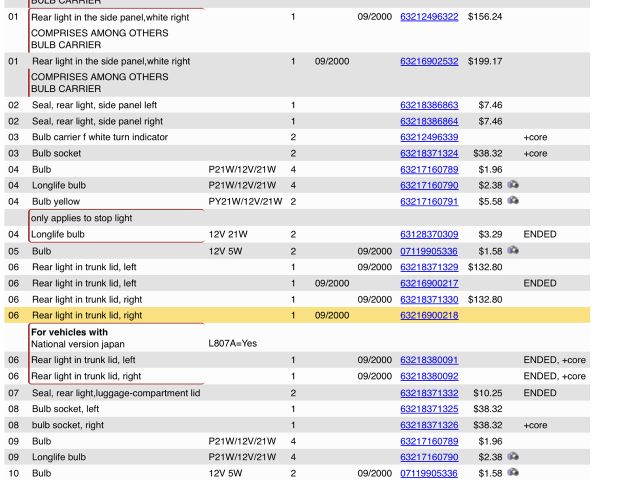Follow link 63128370309 for 12V 21W bulb
640x480 pixels.
429,234
